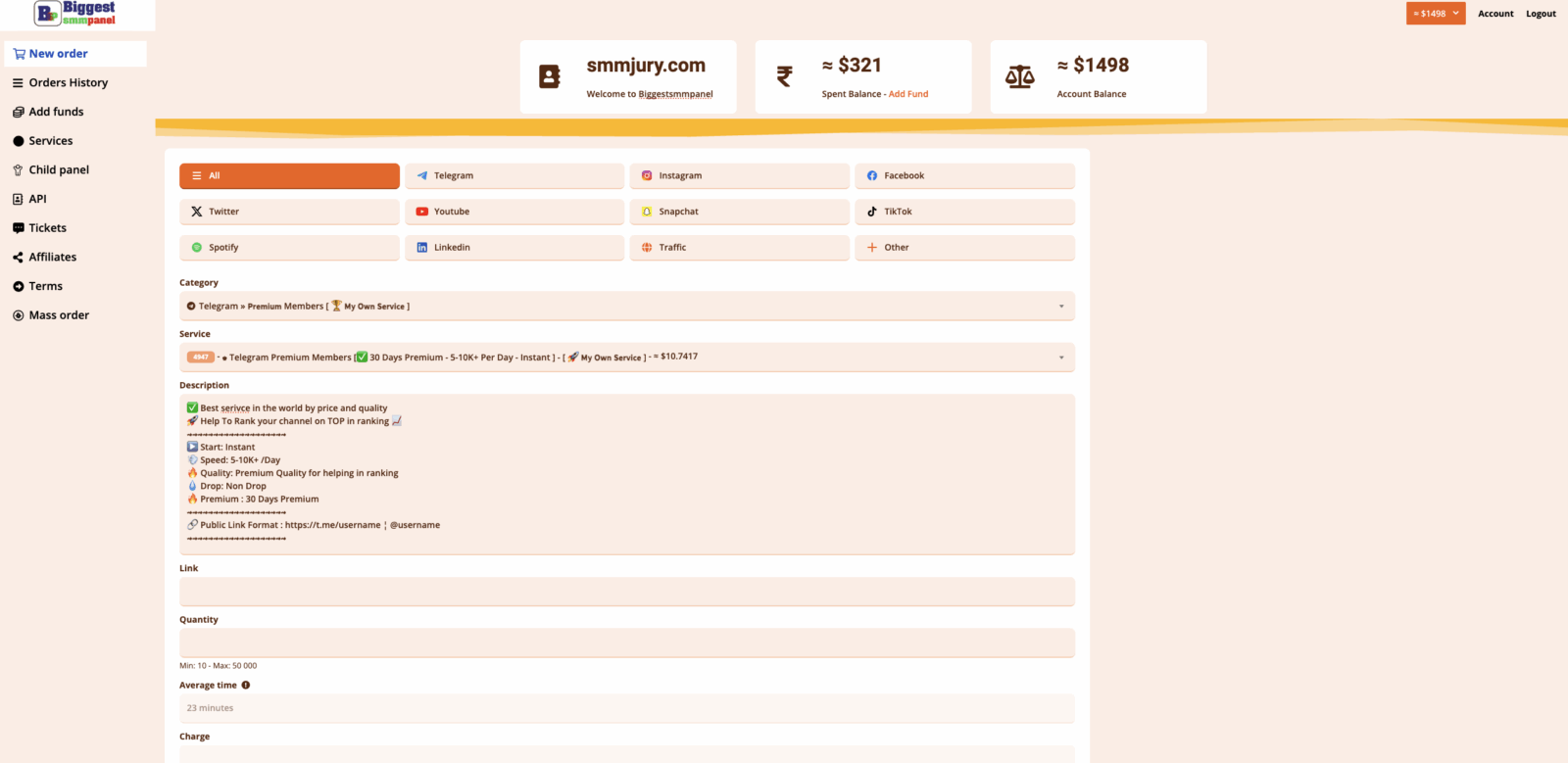The height and width of the screenshot is (763, 1568).
Task: Click the Facebook filter icon
Action: pyautogui.click(x=872, y=176)
